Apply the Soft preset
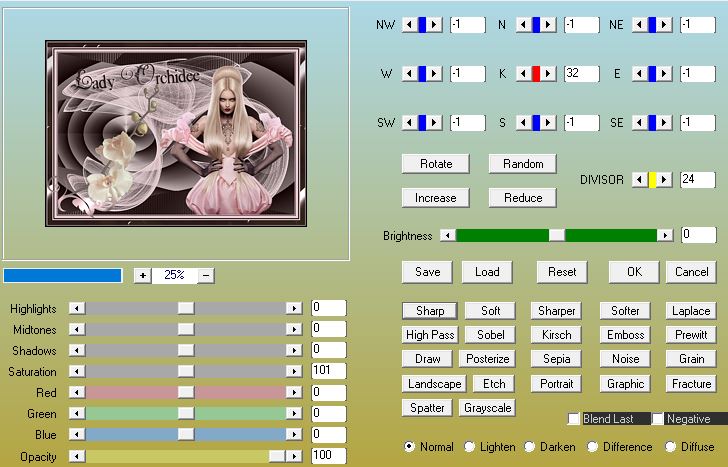Screen dimensions: 728x467 tap(490, 311)
